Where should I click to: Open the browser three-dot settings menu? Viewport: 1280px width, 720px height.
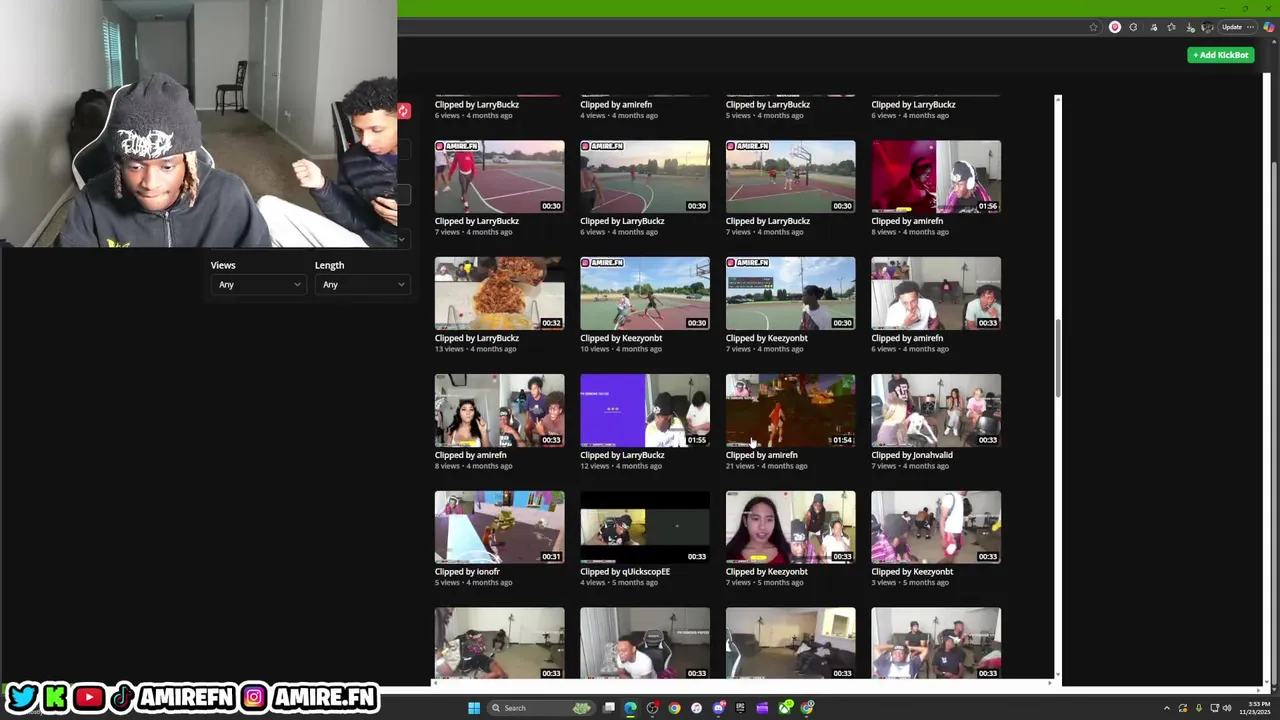pyautogui.click(x=1250, y=27)
